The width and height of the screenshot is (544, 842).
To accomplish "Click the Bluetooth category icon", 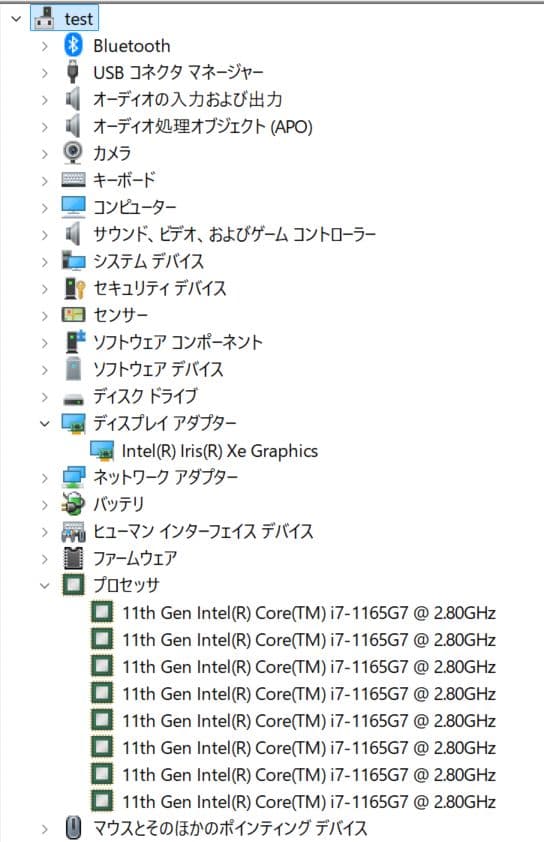I will tap(73, 46).
